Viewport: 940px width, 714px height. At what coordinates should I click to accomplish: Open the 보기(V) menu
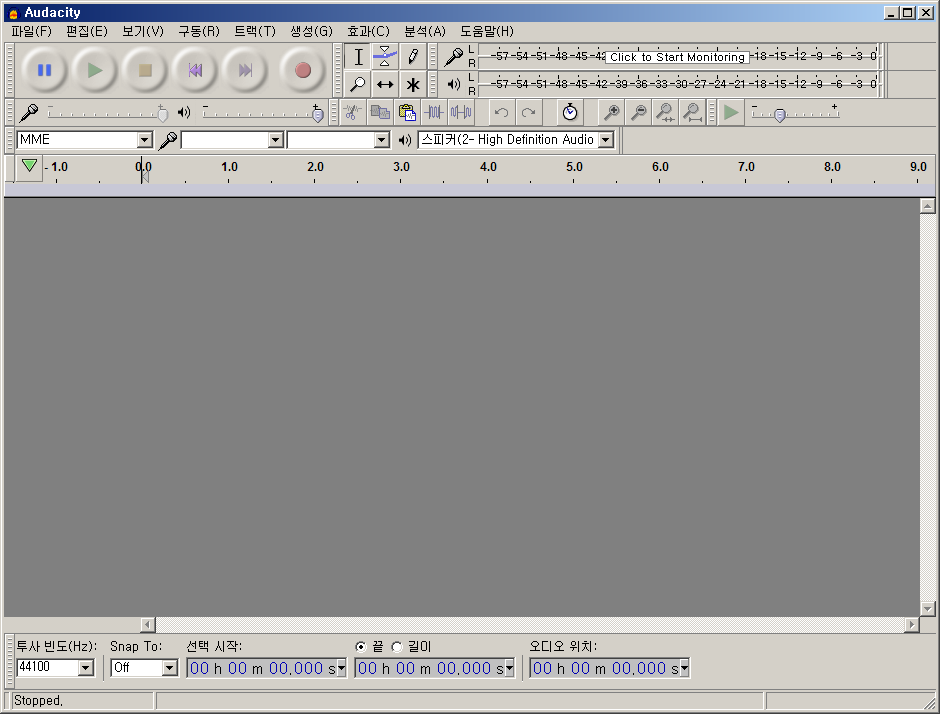(x=143, y=31)
